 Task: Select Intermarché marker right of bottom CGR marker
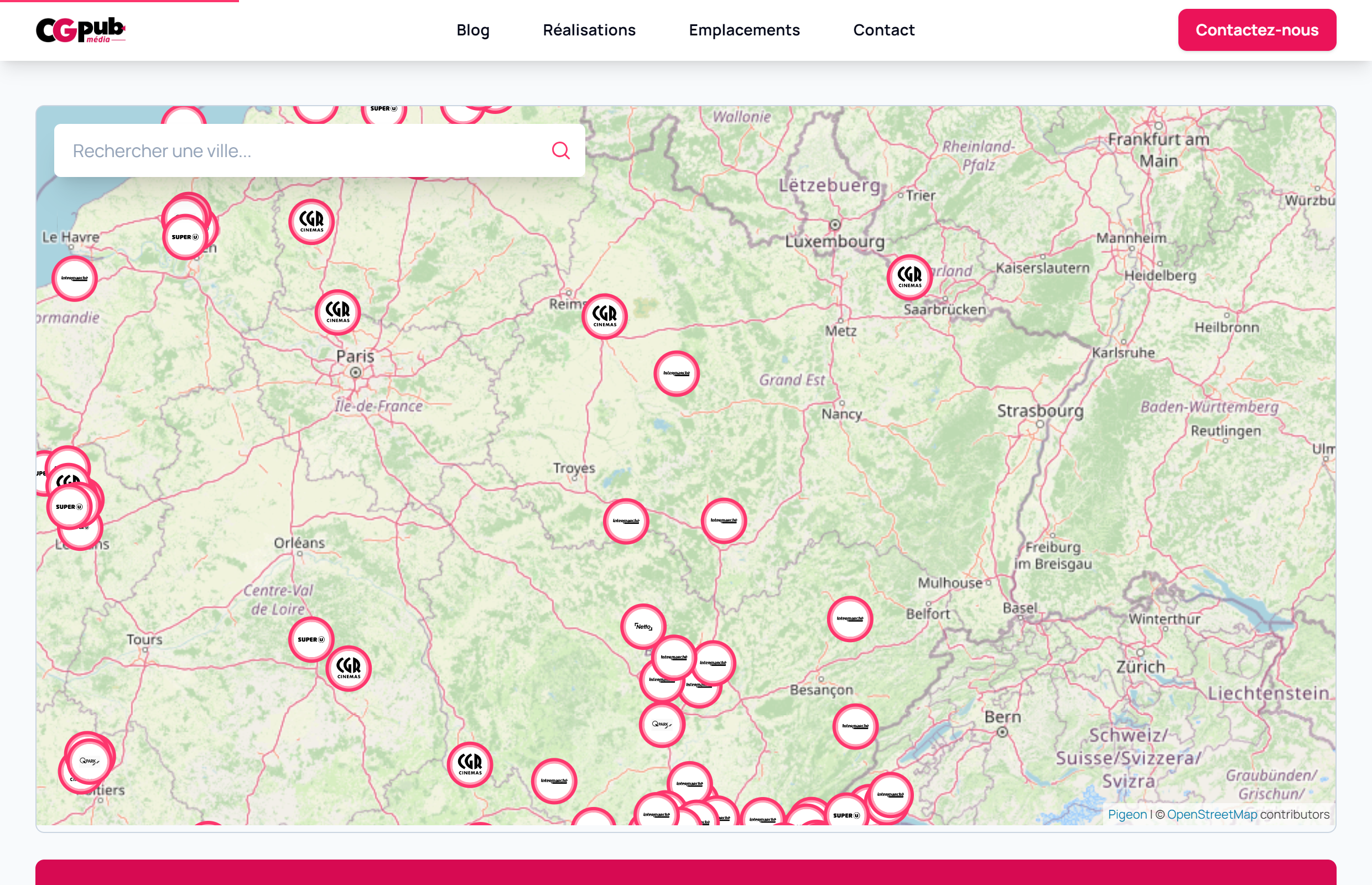[554, 781]
